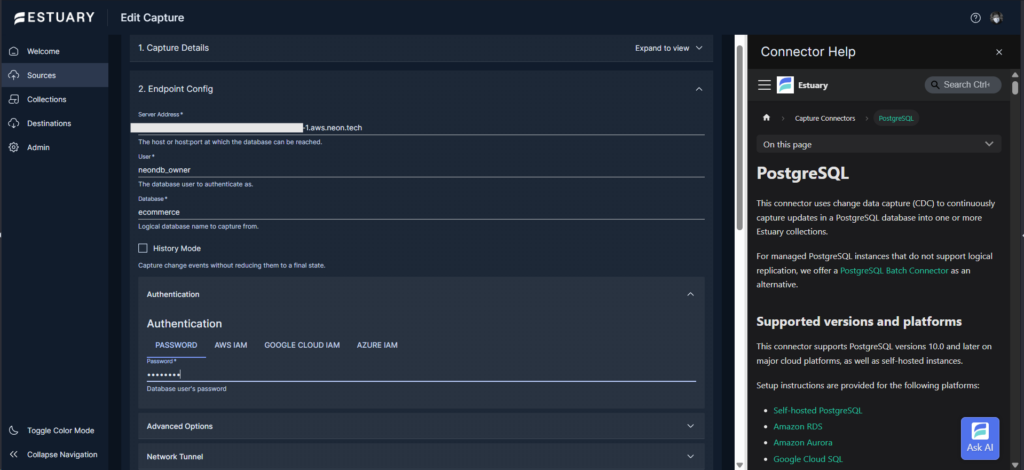This screenshot has height=470, width=1024.
Task: Click the Toggle Color Mode moon icon
Action: pos(14,431)
